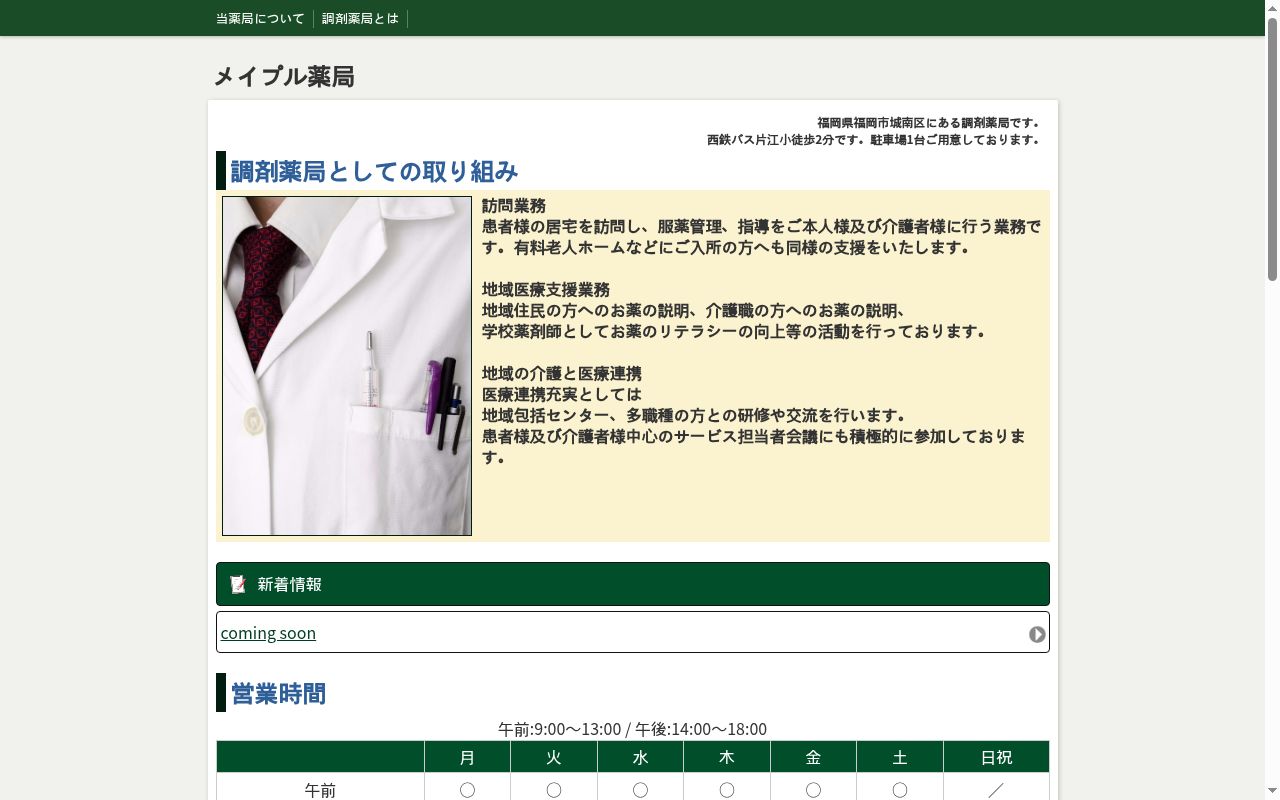Click the 午前 slash mark under 日祝
This screenshot has width=1280, height=800.
click(x=996, y=790)
